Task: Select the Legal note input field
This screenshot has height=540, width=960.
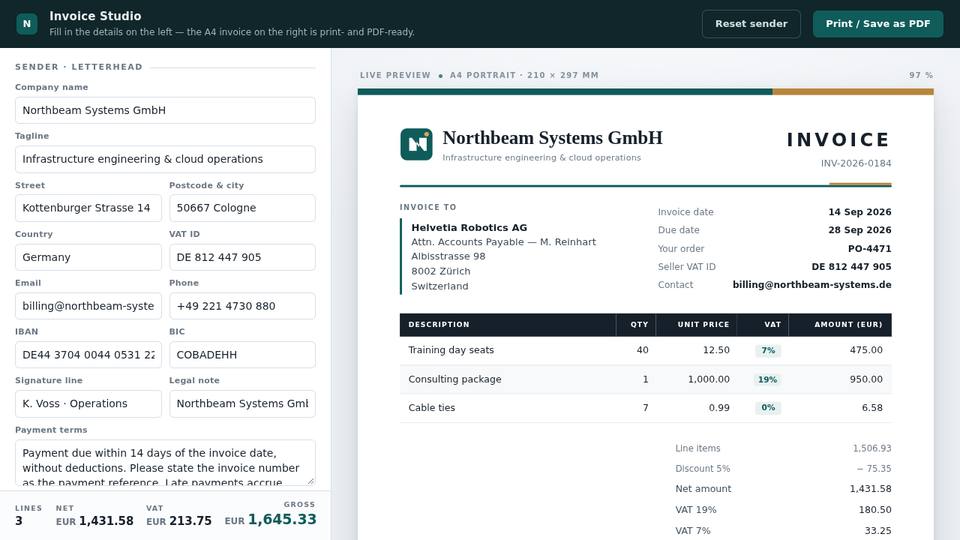Action: (242, 403)
